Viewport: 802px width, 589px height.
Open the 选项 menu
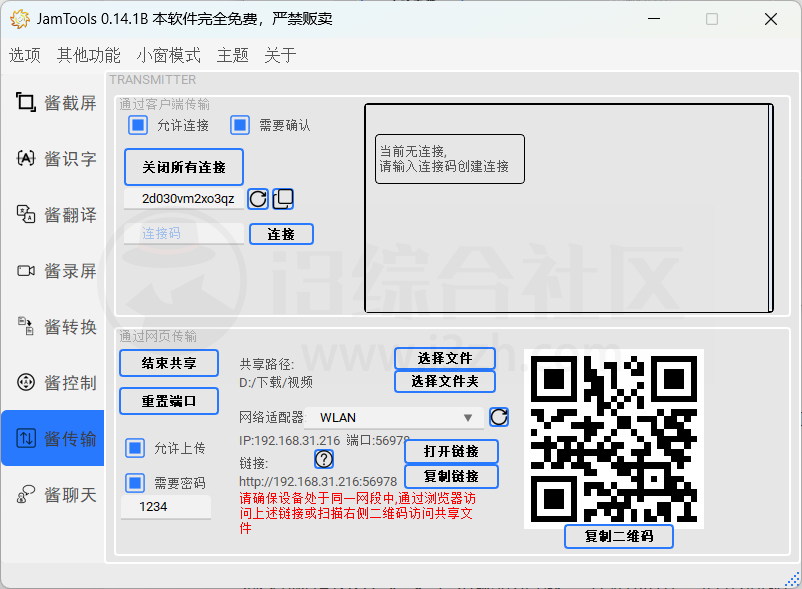click(25, 55)
